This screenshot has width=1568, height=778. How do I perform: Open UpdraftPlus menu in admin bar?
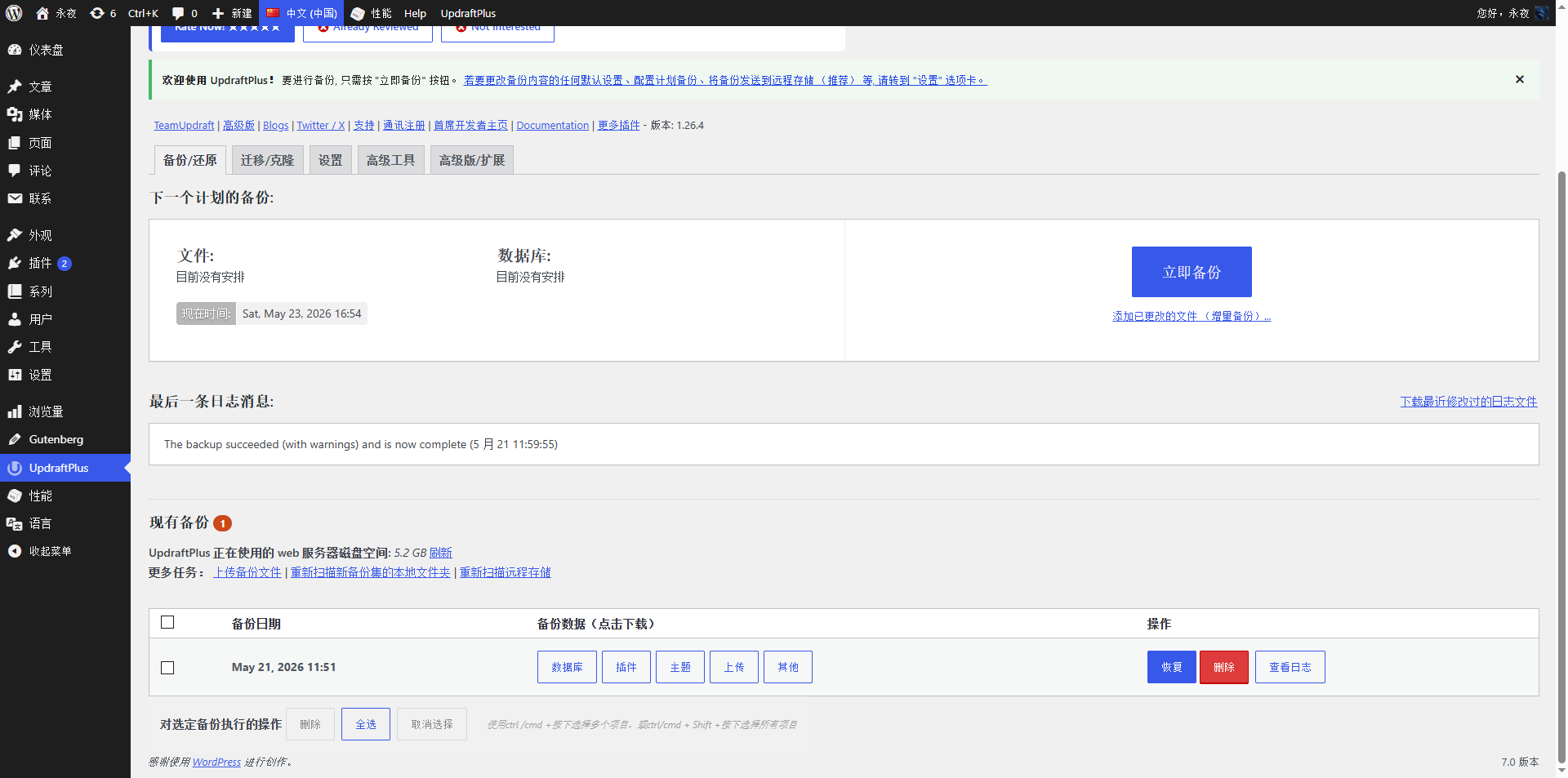click(468, 13)
